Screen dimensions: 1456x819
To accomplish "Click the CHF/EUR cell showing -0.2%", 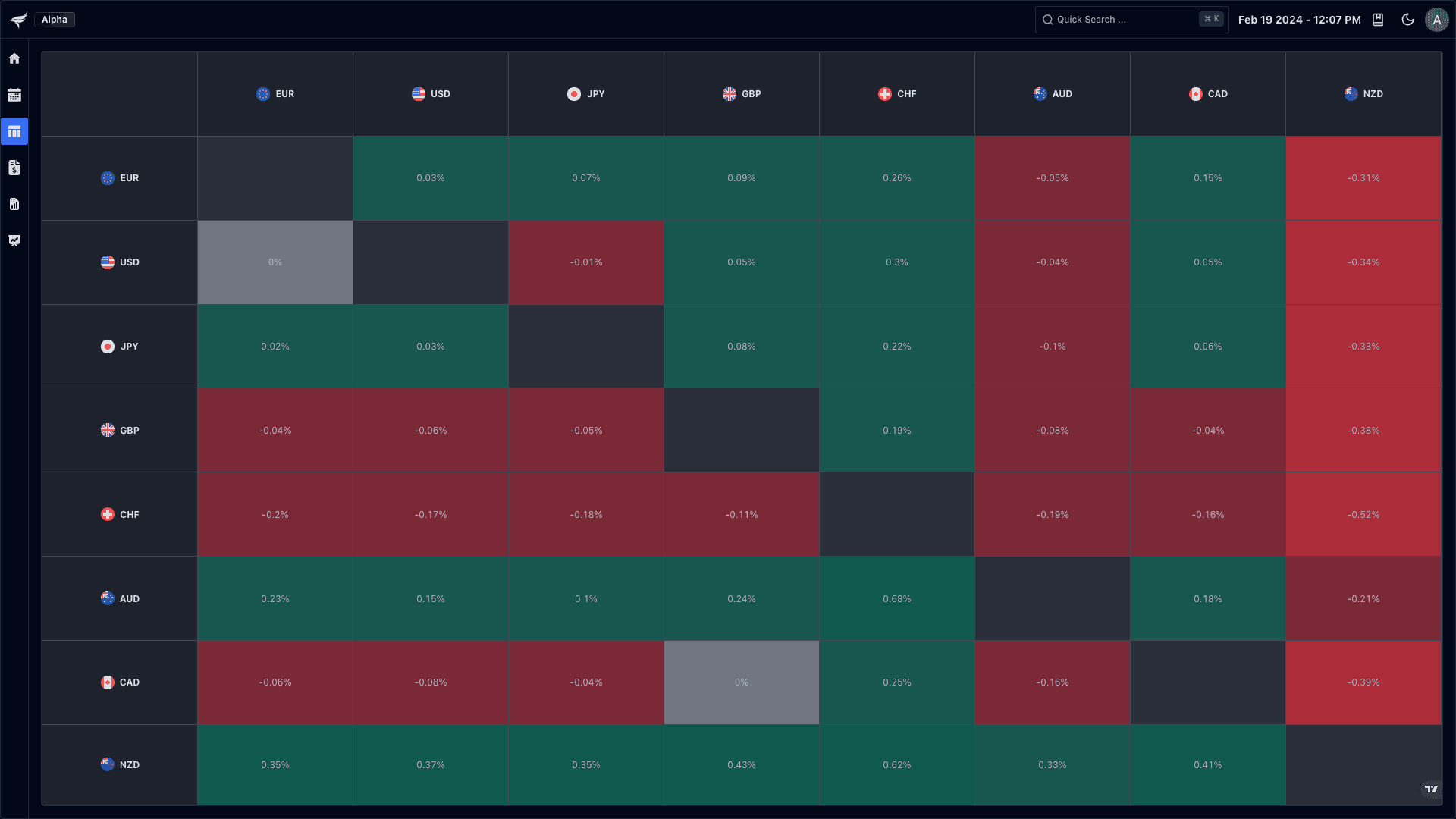I will (x=275, y=514).
